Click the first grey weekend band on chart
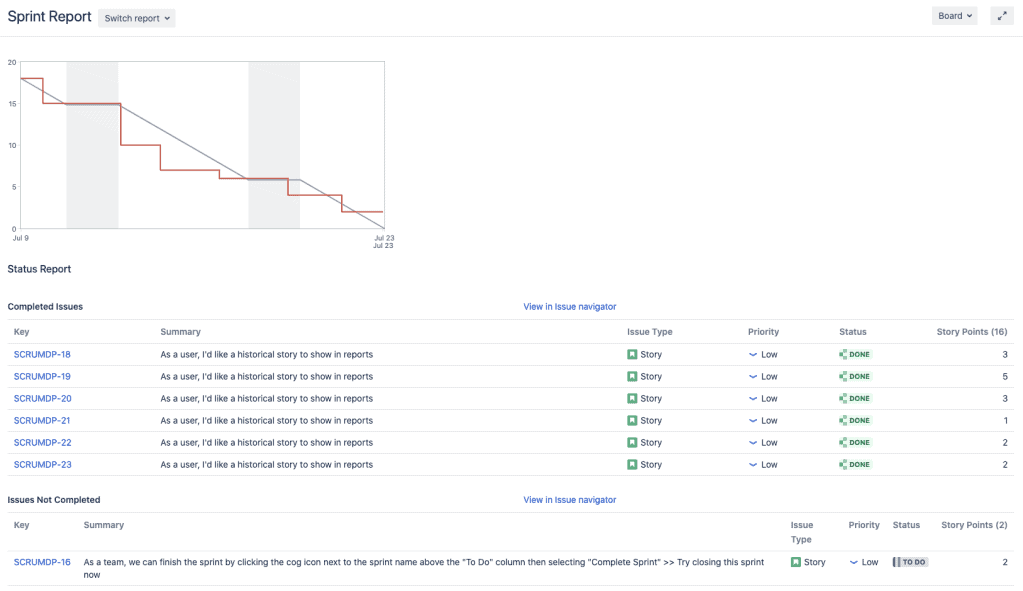 pos(92,180)
